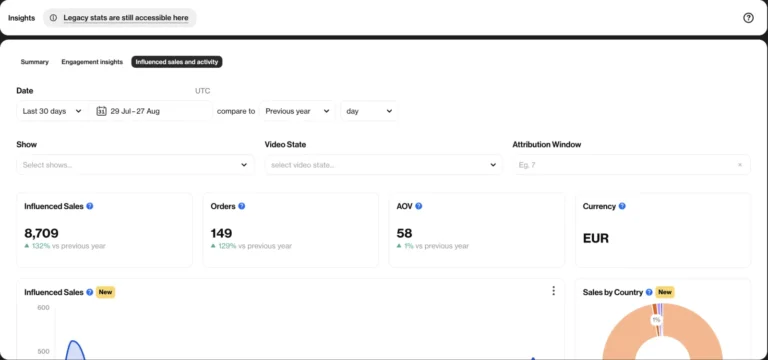Click the New badge next to Sales by Country
768x360 pixels.
click(x=665, y=292)
